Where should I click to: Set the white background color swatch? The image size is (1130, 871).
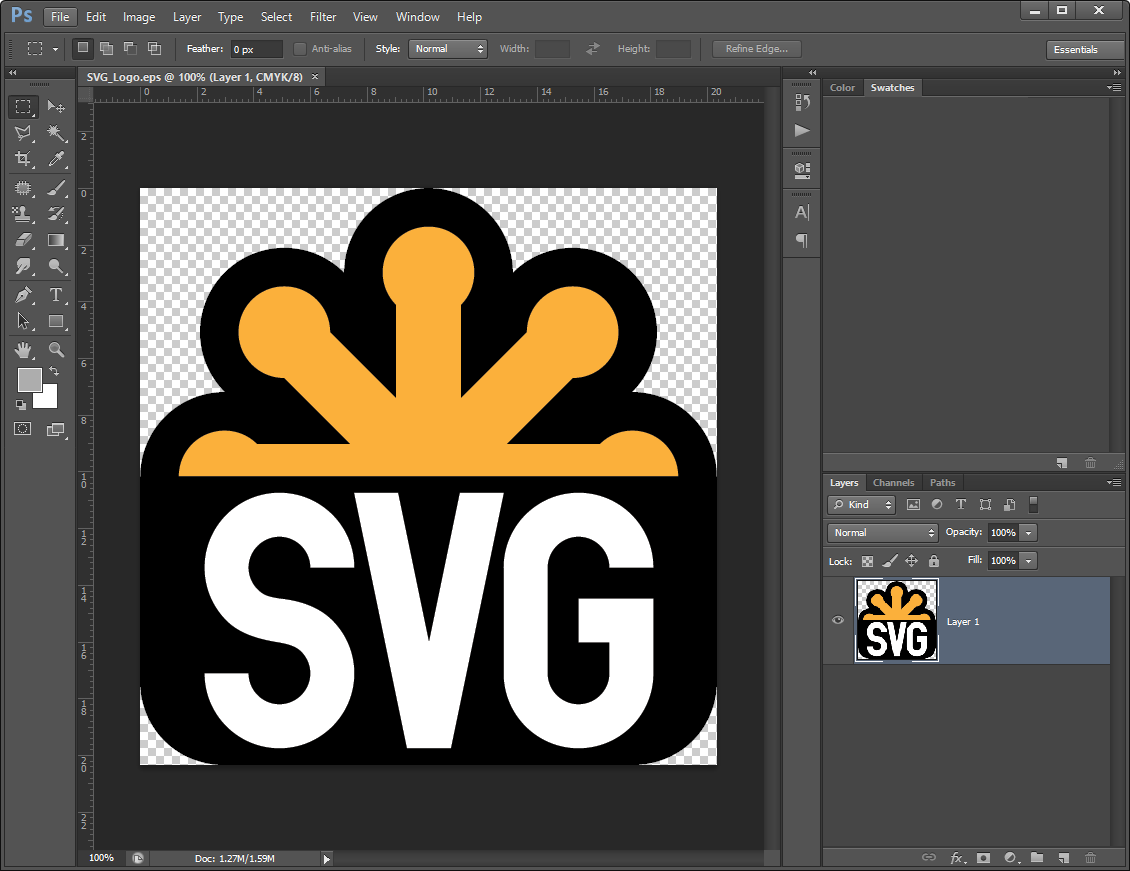[48, 398]
